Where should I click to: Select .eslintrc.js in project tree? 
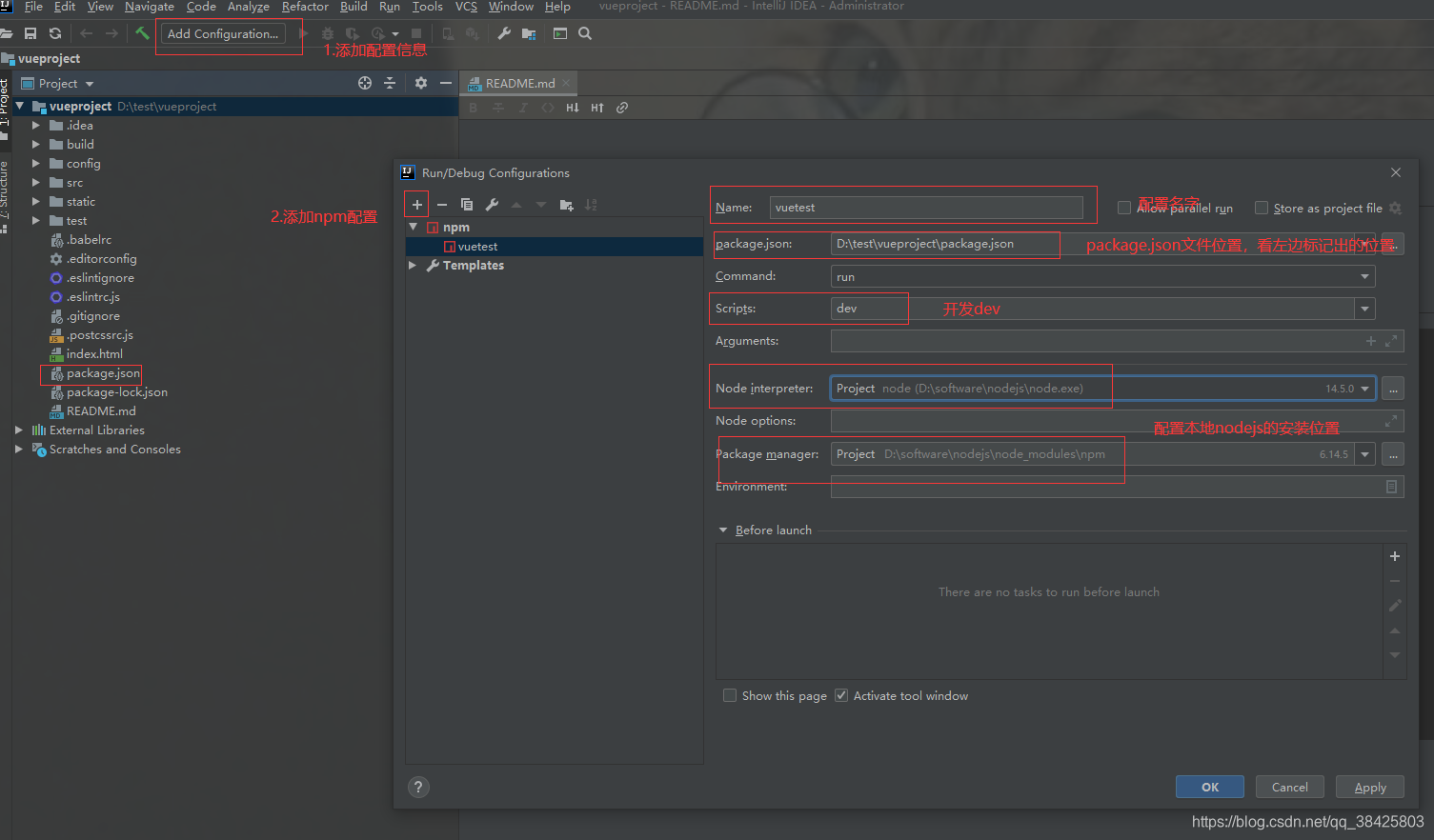pyautogui.click(x=92, y=296)
